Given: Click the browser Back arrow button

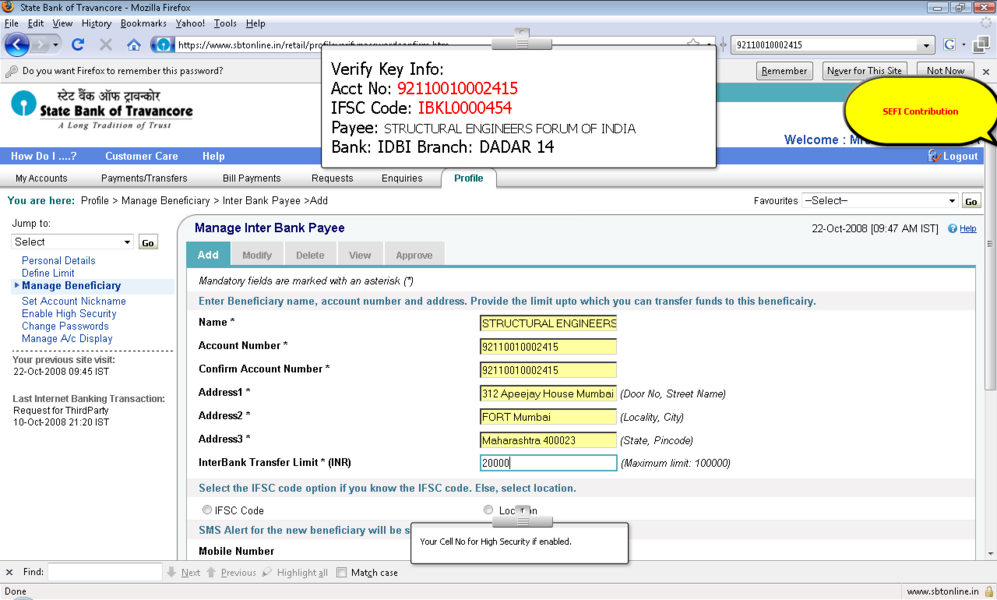Looking at the screenshot, I should [18, 45].
